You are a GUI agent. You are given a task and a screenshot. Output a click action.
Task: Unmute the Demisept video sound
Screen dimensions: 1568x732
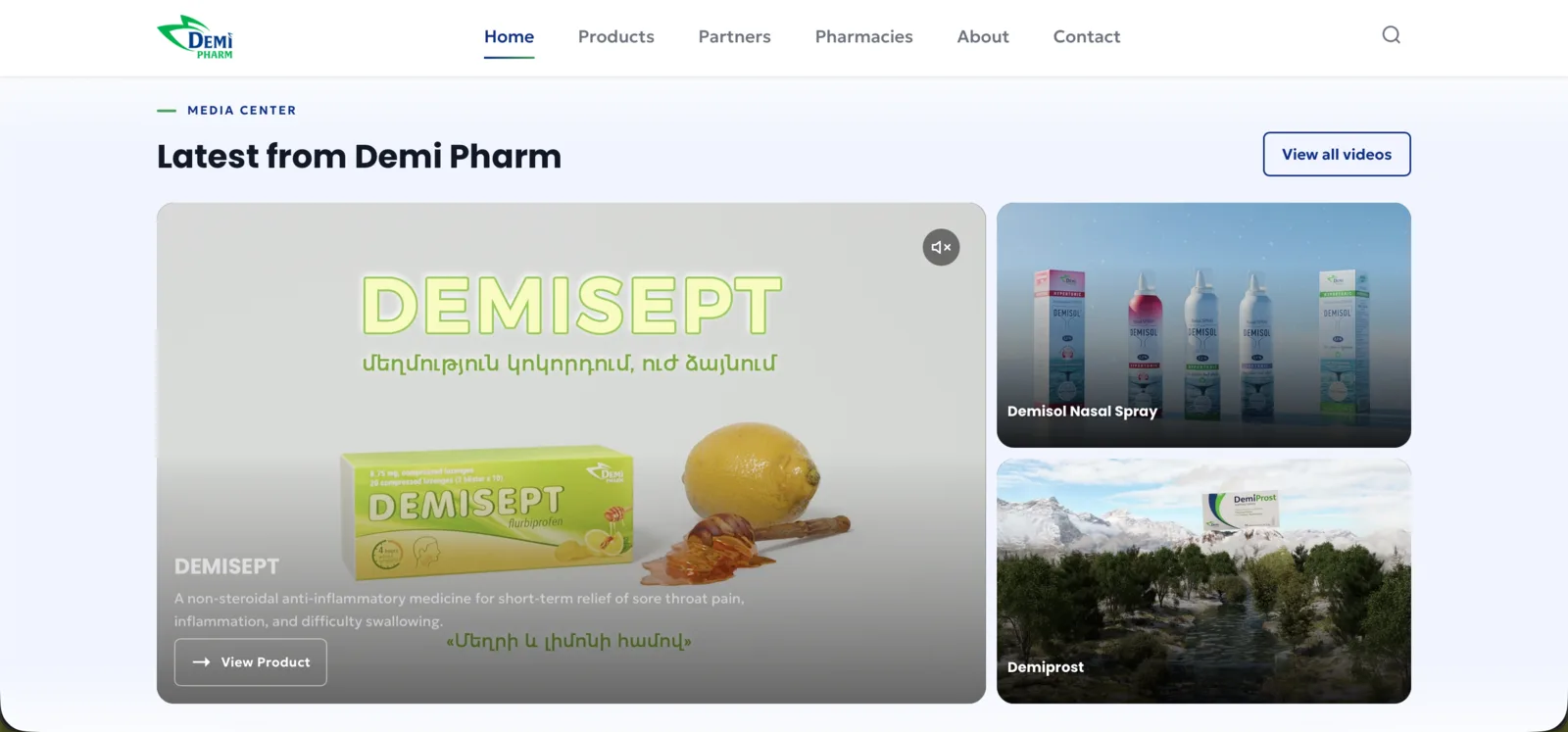click(x=941, y=247)
